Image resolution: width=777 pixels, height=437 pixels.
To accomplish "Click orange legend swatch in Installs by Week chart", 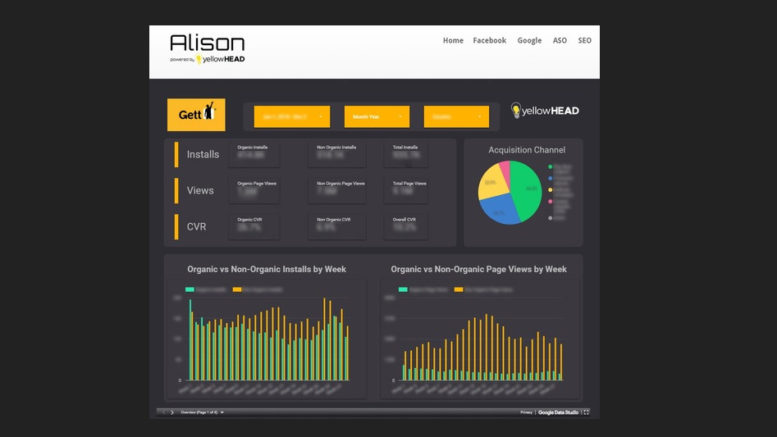I will click(237, 289).
